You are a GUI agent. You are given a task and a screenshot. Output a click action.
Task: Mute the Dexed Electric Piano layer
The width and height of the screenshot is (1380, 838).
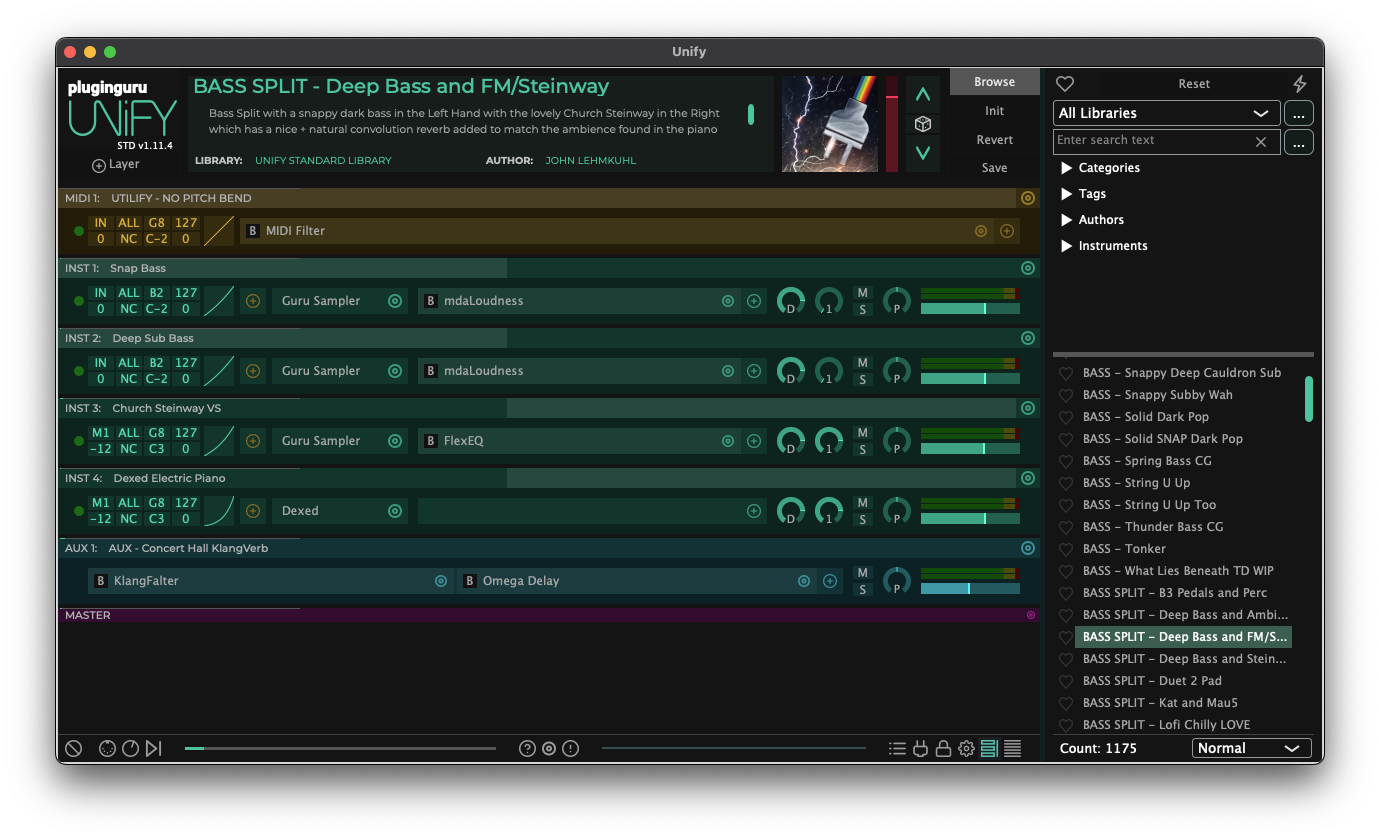coord(862,503)
